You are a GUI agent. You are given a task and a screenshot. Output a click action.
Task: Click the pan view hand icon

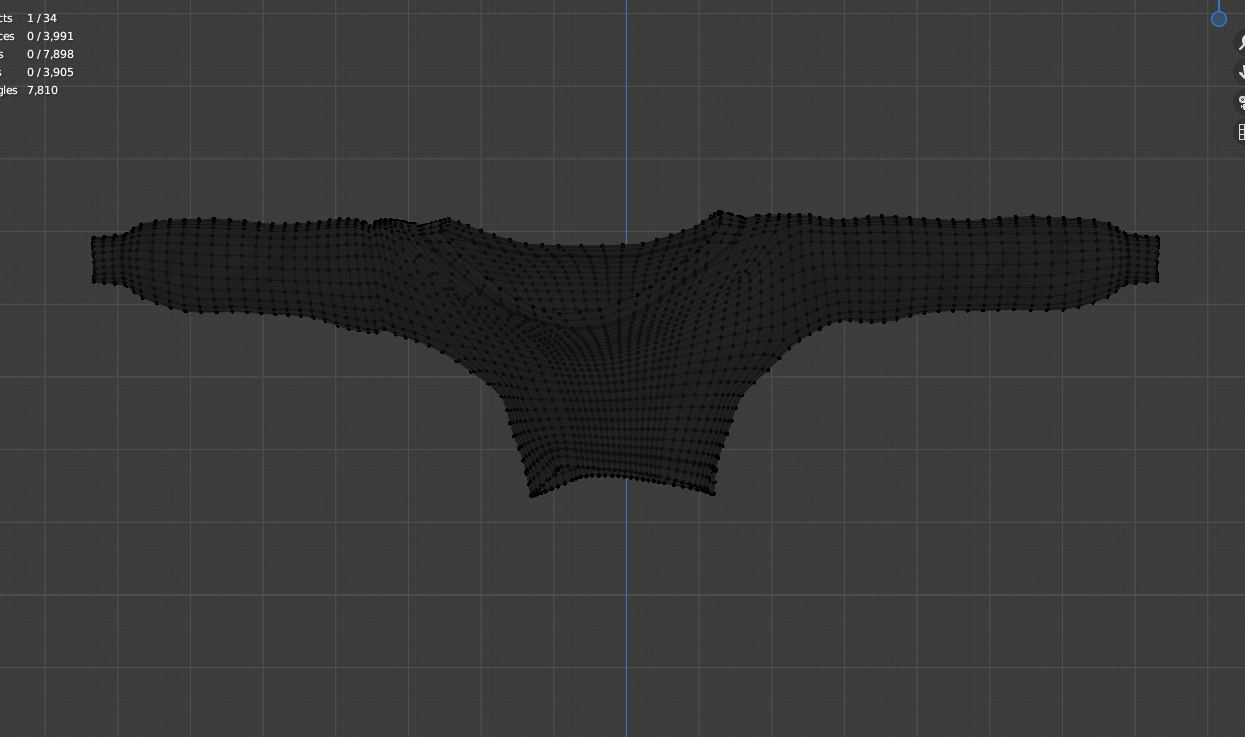pos(1241,73)
